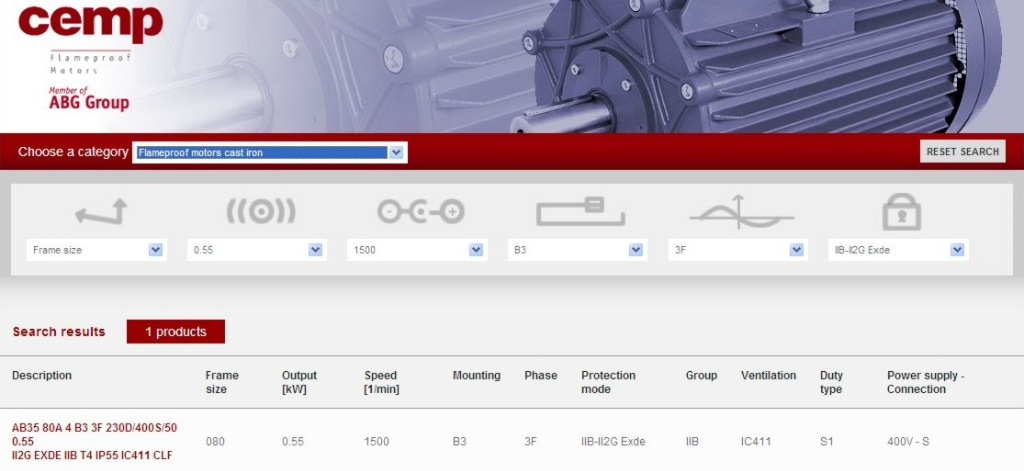The image size is (1024, 471).
Task: Click the mounting type icon
Action: tap(581, 212)
